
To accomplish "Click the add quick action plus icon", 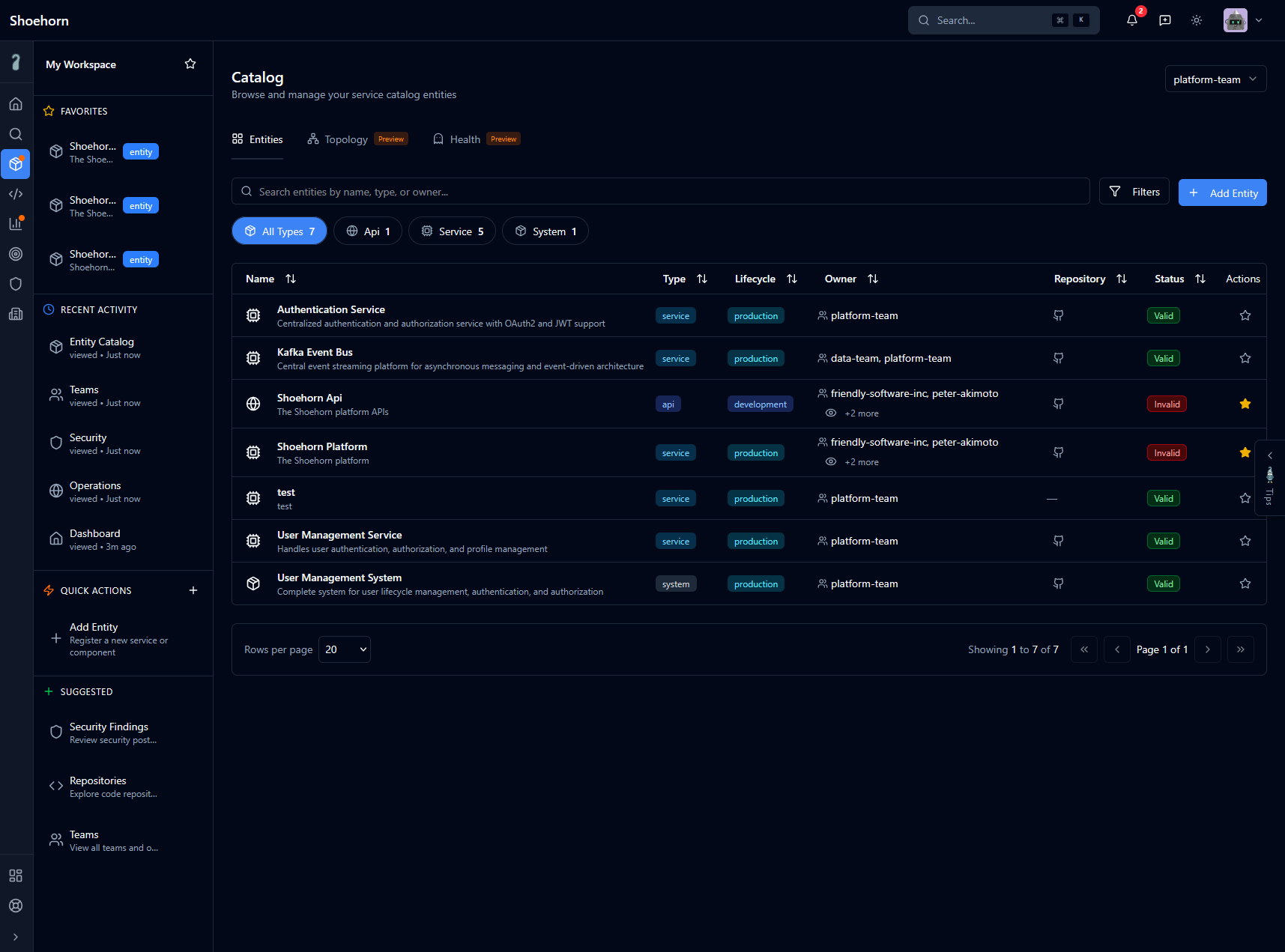I will tap(193, 590).
